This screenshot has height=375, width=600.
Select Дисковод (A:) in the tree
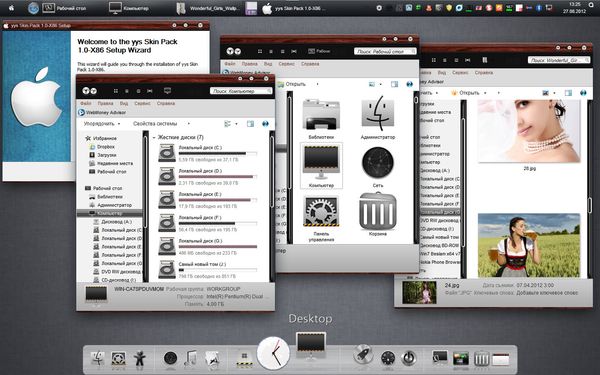[116, 222]
